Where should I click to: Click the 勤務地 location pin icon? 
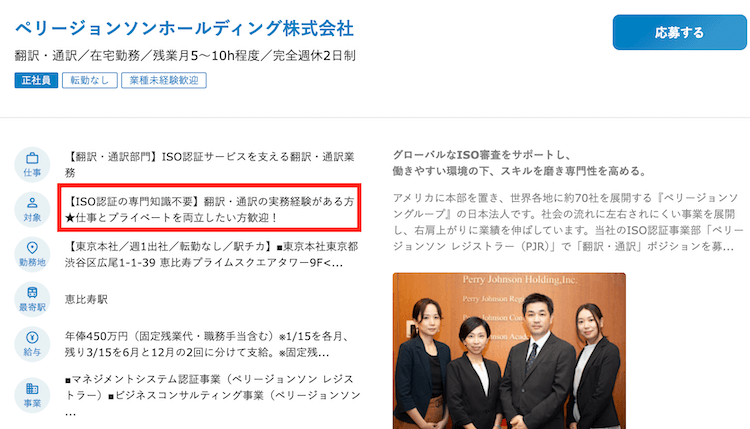pyautogui.click(x=32, y=254)
